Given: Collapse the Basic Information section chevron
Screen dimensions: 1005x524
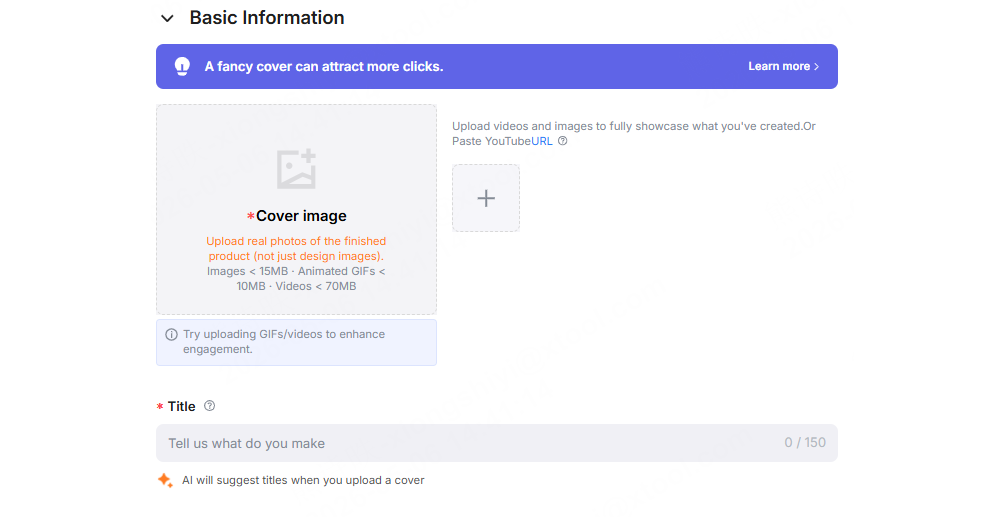Looking at the screenshot, I should click(x=167, y=19).
